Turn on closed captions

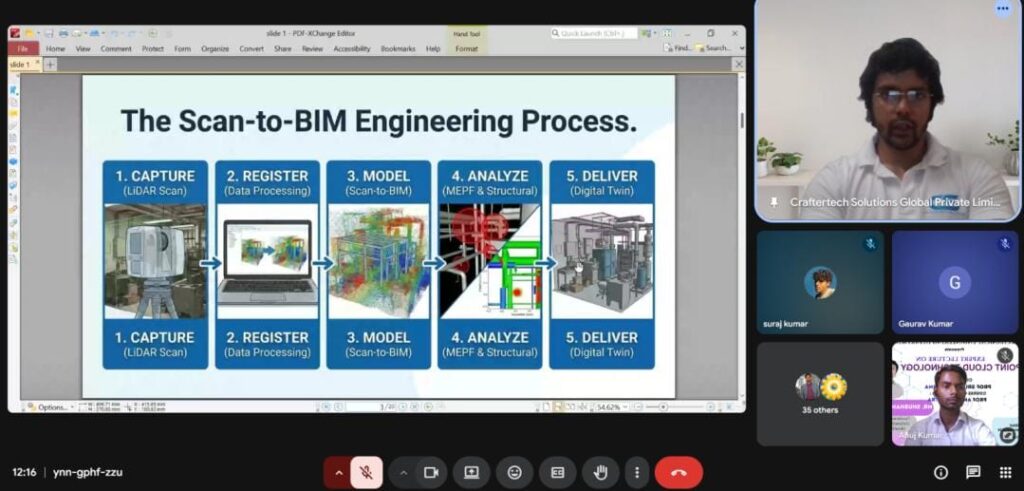[557, 472]
